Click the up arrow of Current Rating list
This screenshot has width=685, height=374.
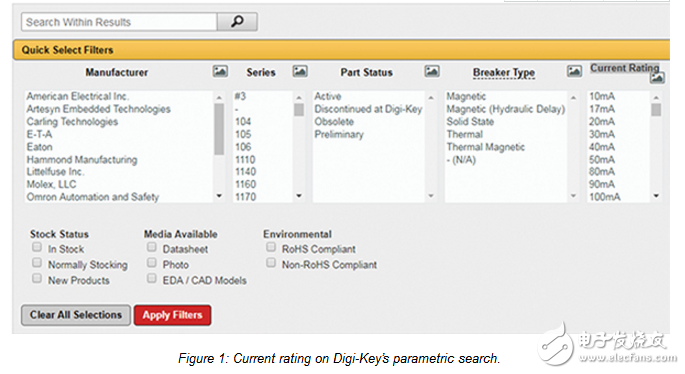(x=656, y=97)
